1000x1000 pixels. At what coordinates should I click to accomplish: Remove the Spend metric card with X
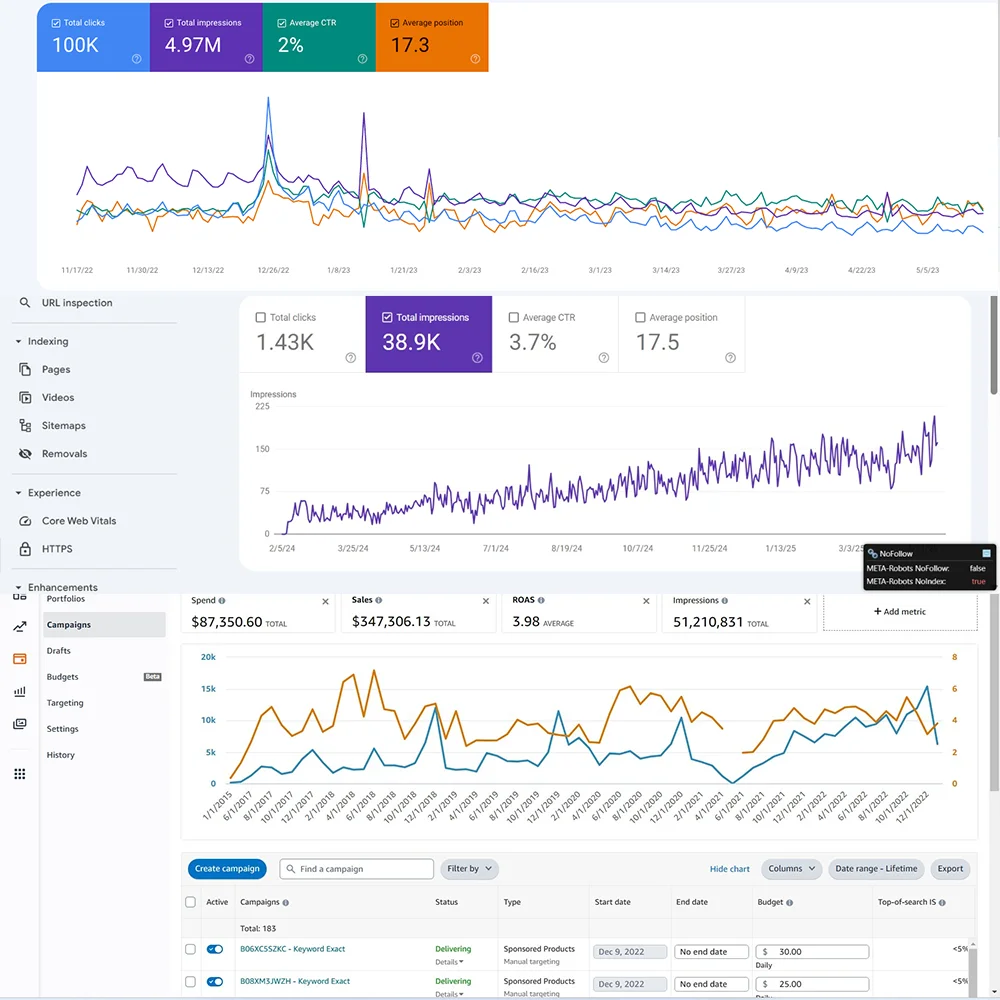click(x=325, y=602)
